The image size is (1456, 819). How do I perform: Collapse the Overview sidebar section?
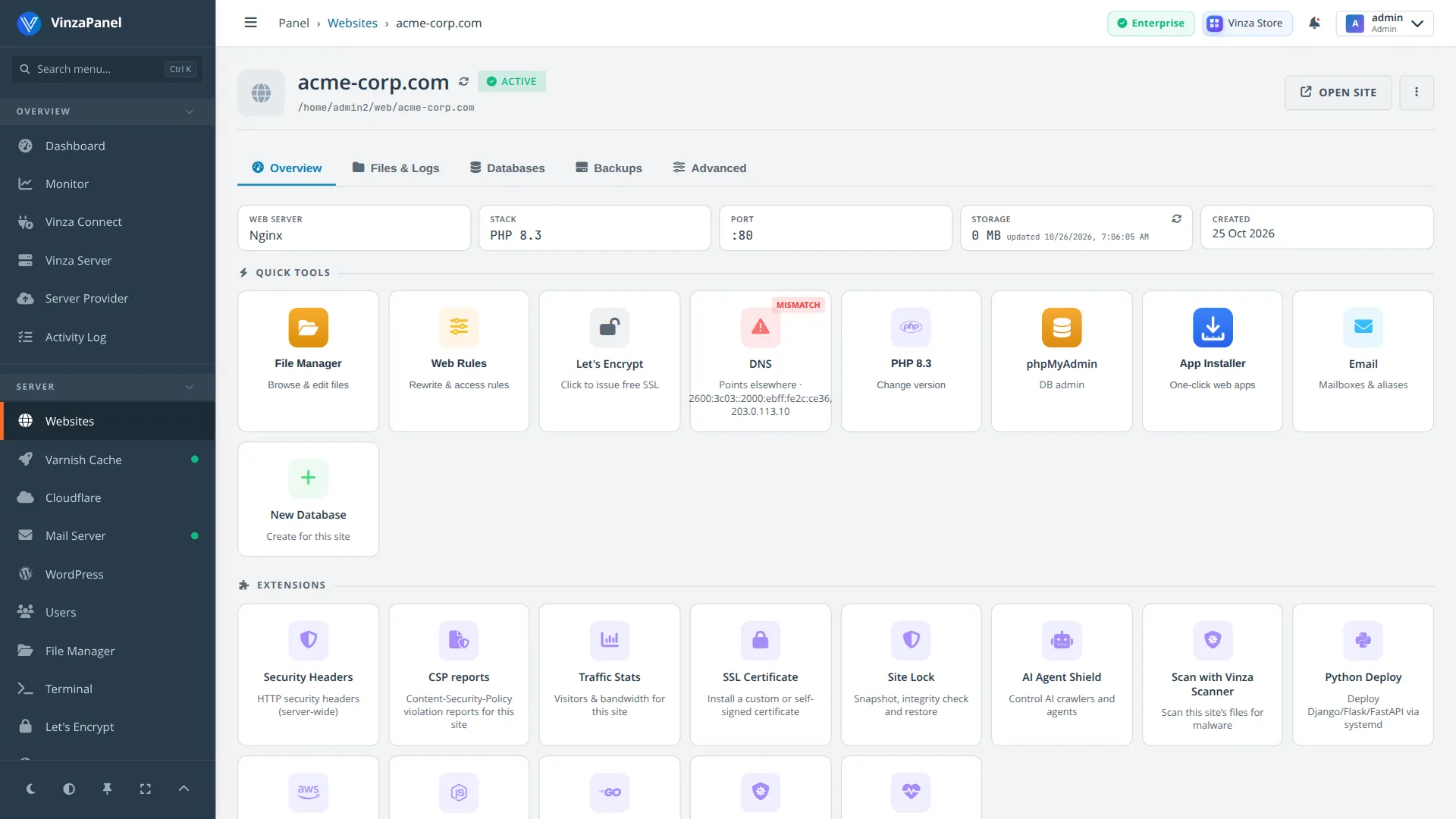pyautogui.click(x=108, y=111)
